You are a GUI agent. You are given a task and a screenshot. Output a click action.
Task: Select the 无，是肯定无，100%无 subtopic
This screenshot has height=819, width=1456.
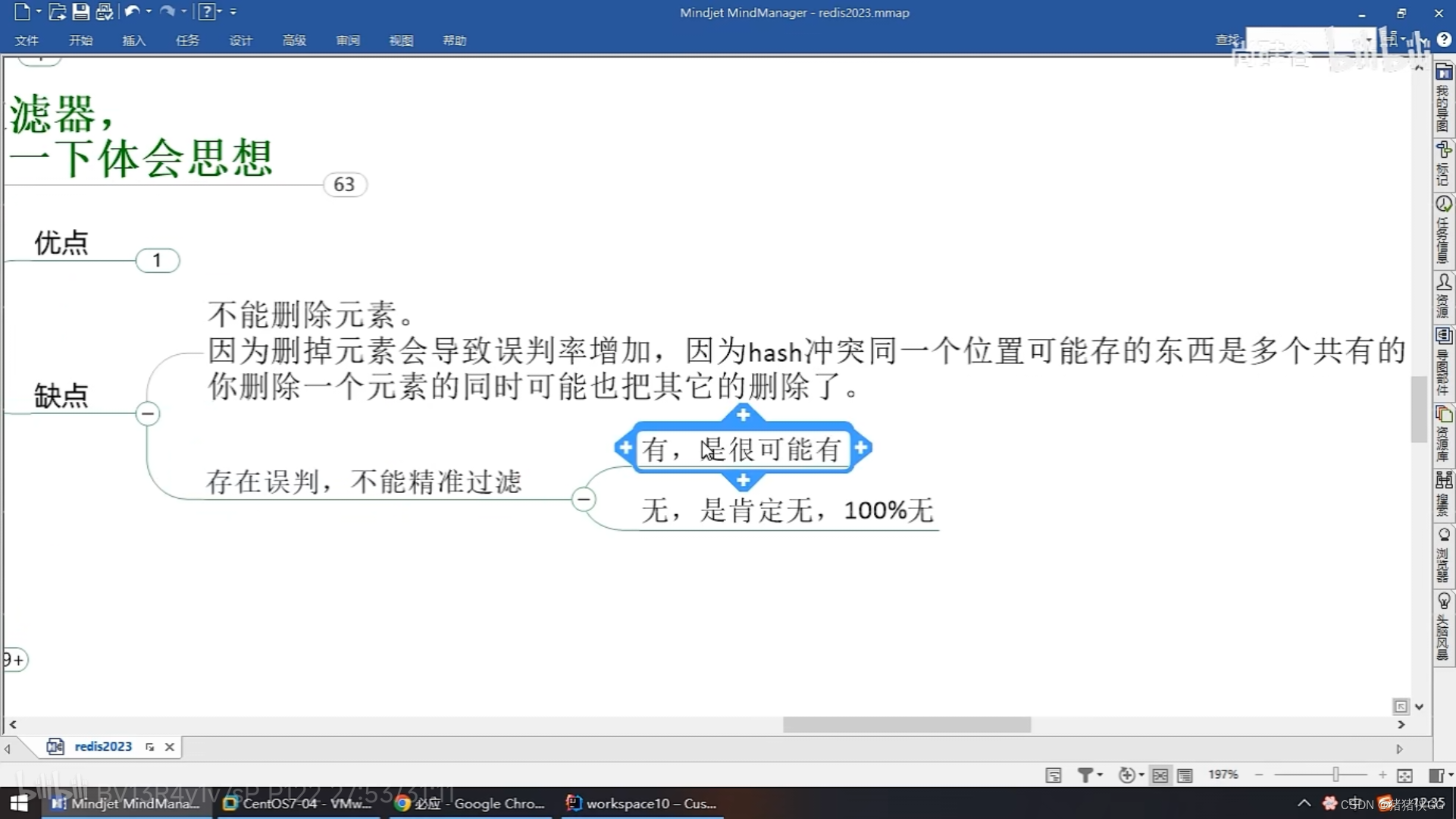788,510
